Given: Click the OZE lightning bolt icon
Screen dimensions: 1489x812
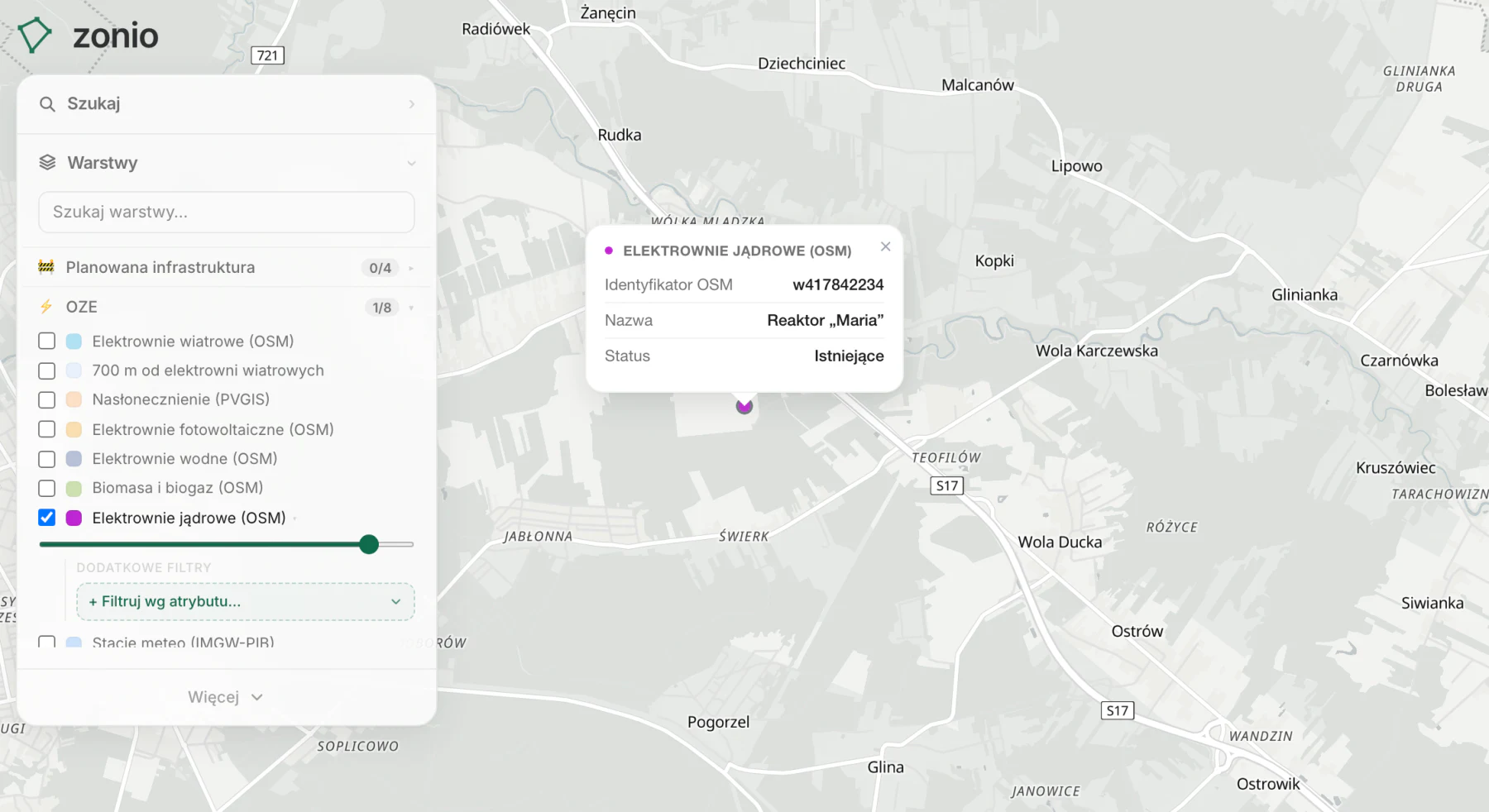Looking at the screenshot, I should point(46,307).
